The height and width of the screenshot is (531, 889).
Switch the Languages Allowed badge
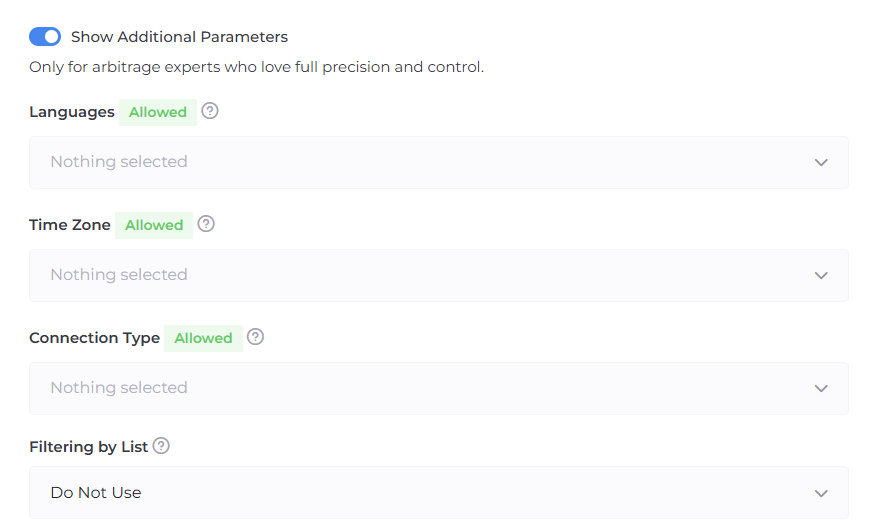coord(158,112)
